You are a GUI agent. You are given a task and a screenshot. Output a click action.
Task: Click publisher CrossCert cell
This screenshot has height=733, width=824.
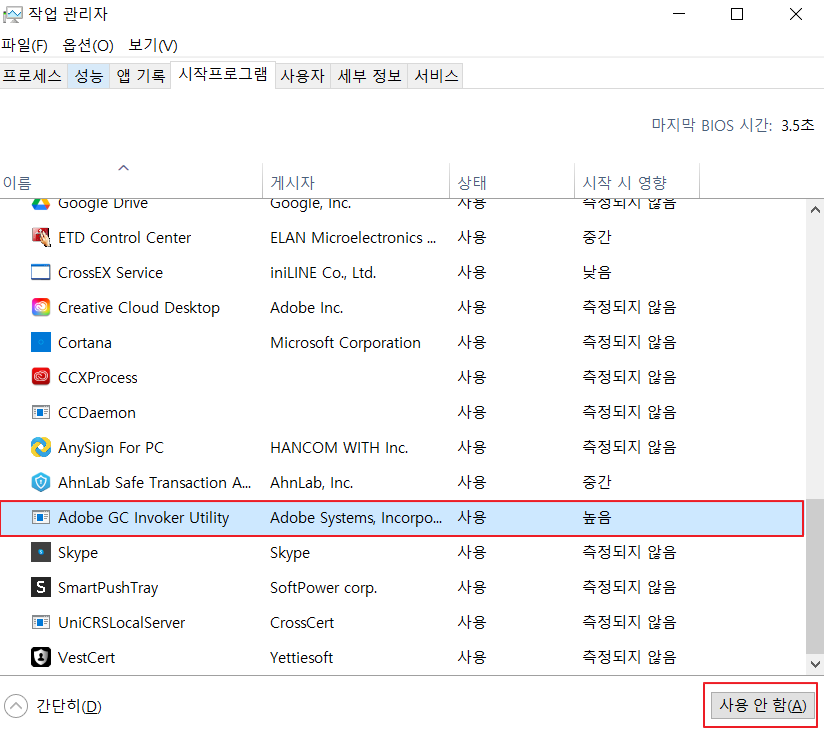(x=302, y=622)
